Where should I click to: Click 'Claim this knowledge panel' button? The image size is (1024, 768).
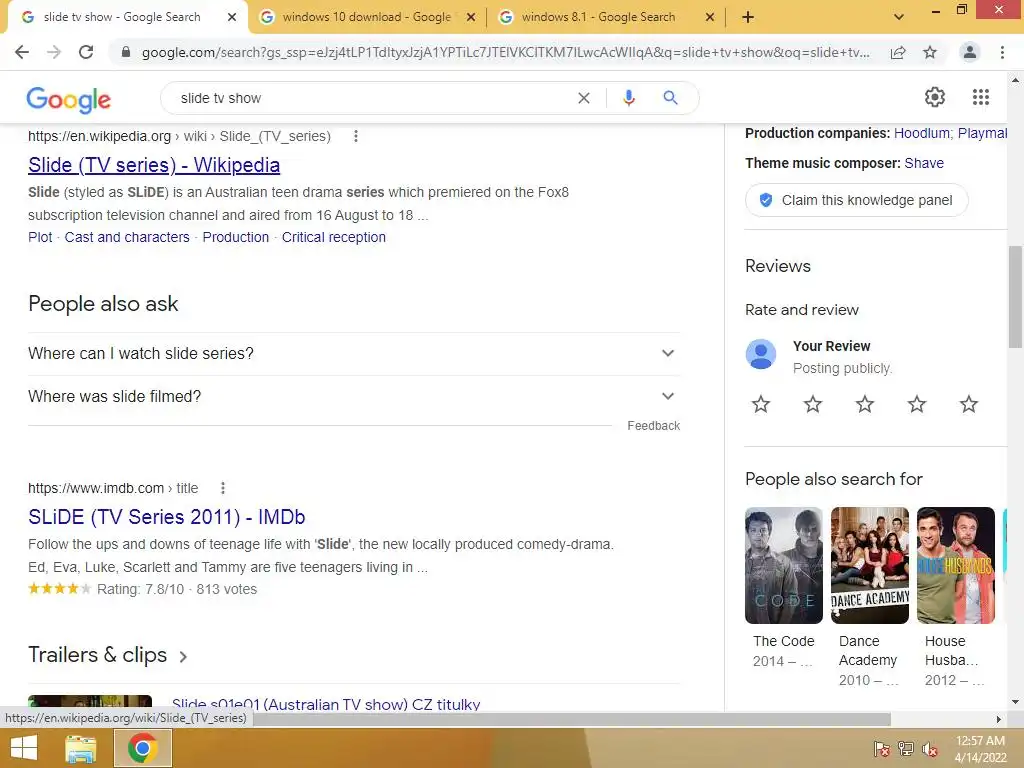tap(856, 200)
